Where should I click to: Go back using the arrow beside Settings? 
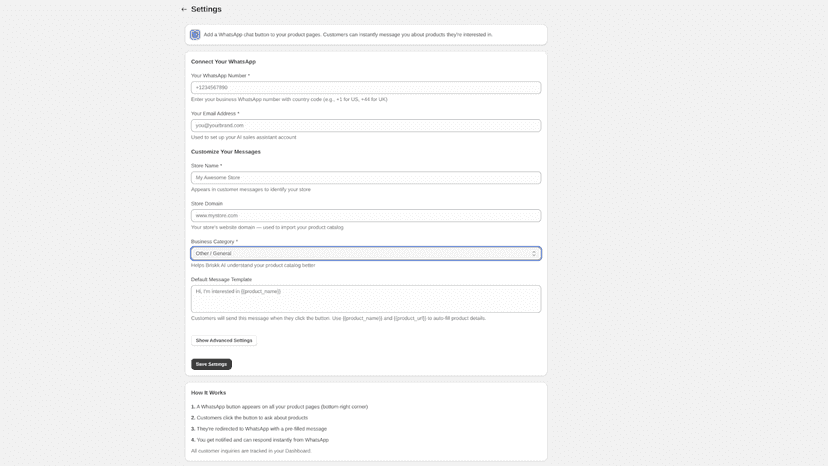[184, 9]
